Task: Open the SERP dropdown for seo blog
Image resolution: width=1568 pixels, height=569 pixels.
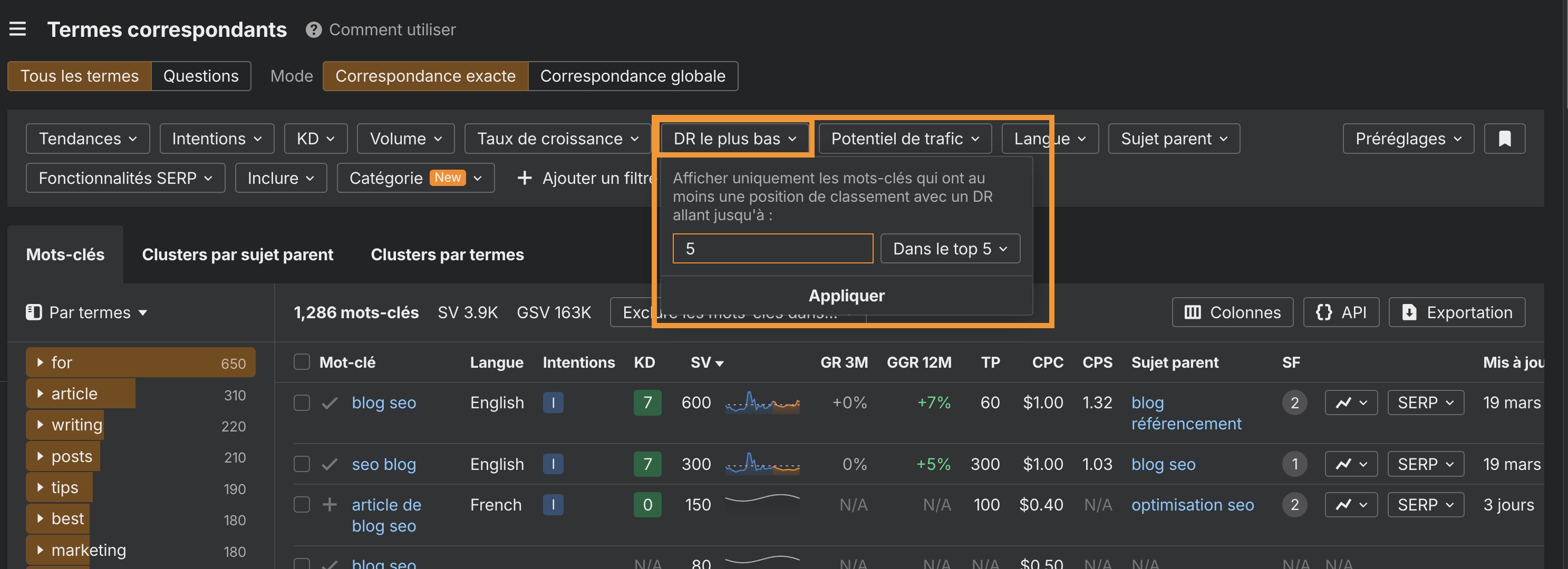Action: pos(1425,464)
